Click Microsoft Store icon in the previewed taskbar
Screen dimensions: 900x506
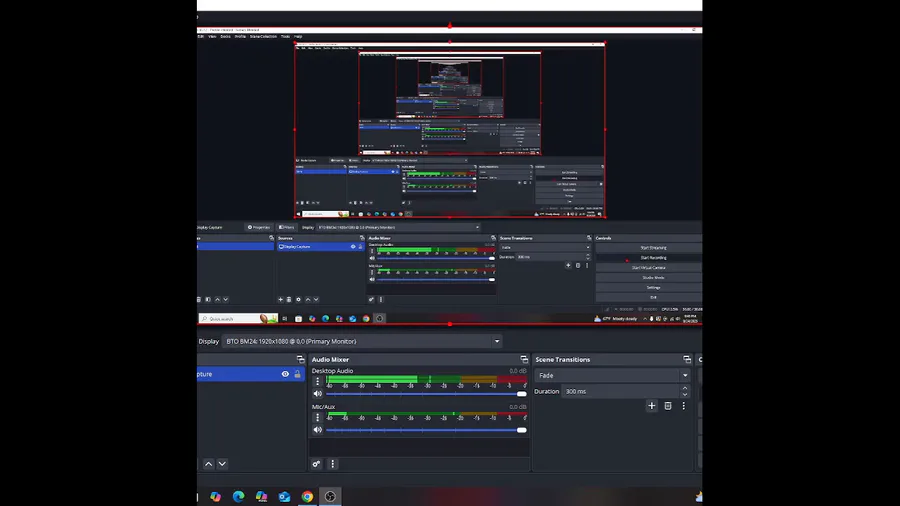tap(298, 319)
